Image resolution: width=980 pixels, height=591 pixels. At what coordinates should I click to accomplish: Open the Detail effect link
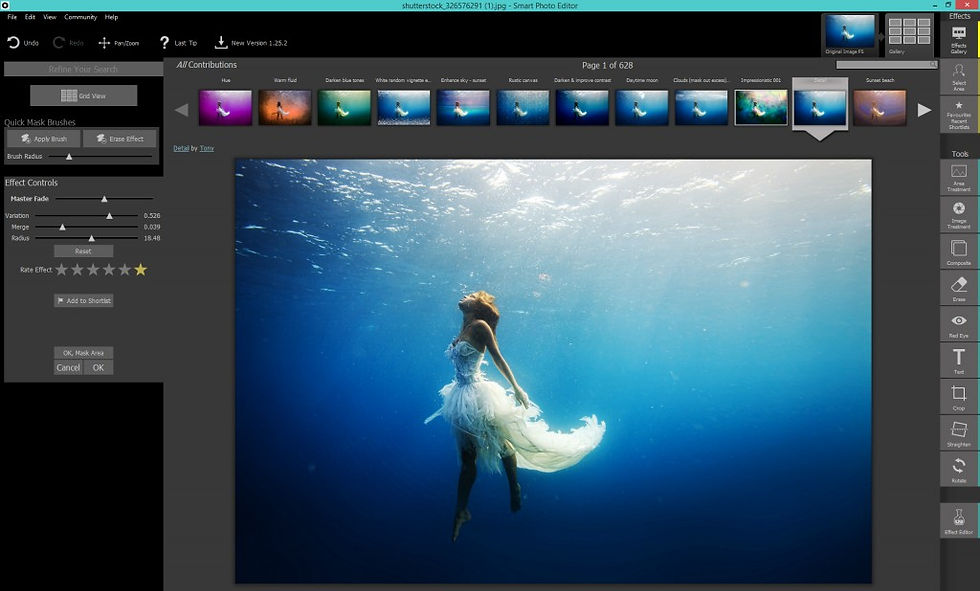click(181, 148)
